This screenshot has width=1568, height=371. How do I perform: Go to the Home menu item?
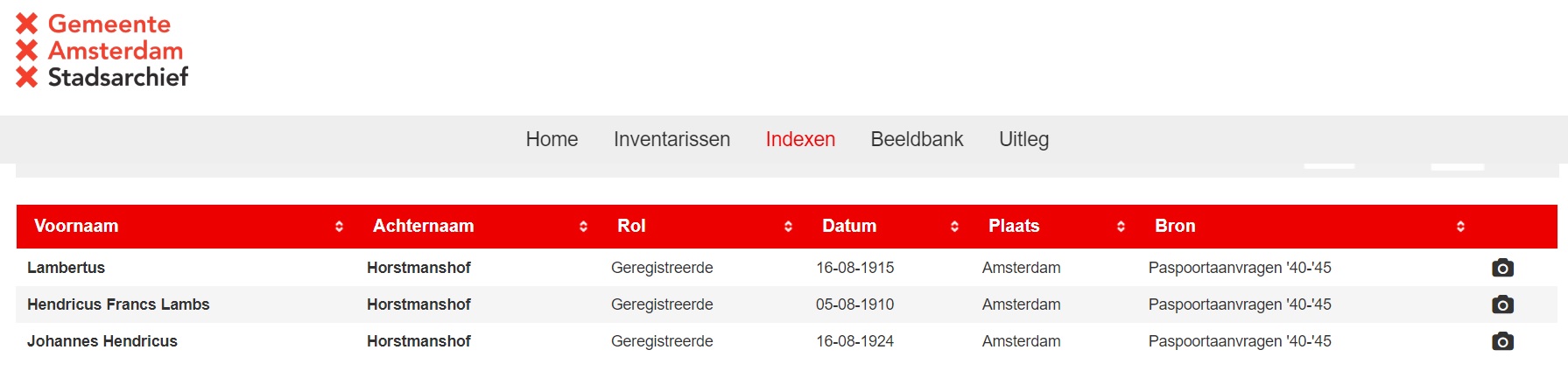(552, 139)
